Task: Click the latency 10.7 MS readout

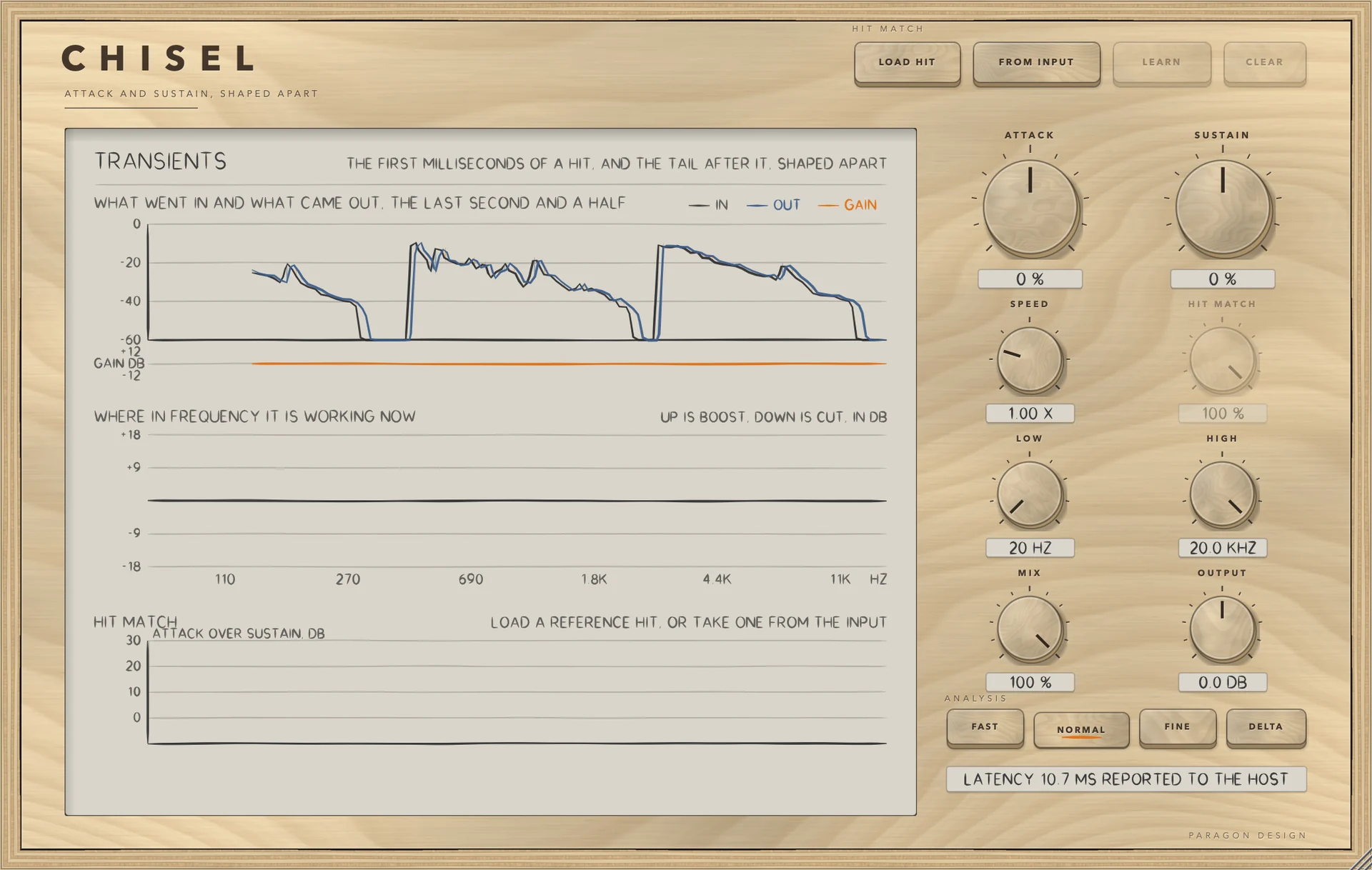Action: pos(1126,779)
